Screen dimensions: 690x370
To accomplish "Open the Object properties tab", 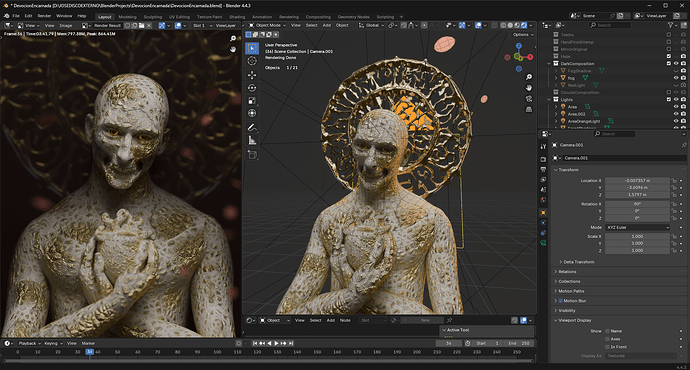I will (x=543, y=212).
